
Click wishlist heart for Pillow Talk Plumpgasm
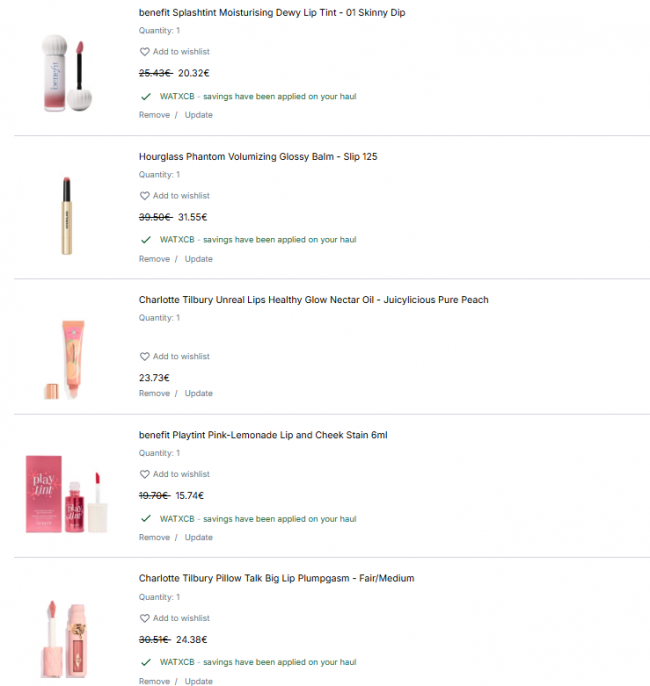coord(144,618)
